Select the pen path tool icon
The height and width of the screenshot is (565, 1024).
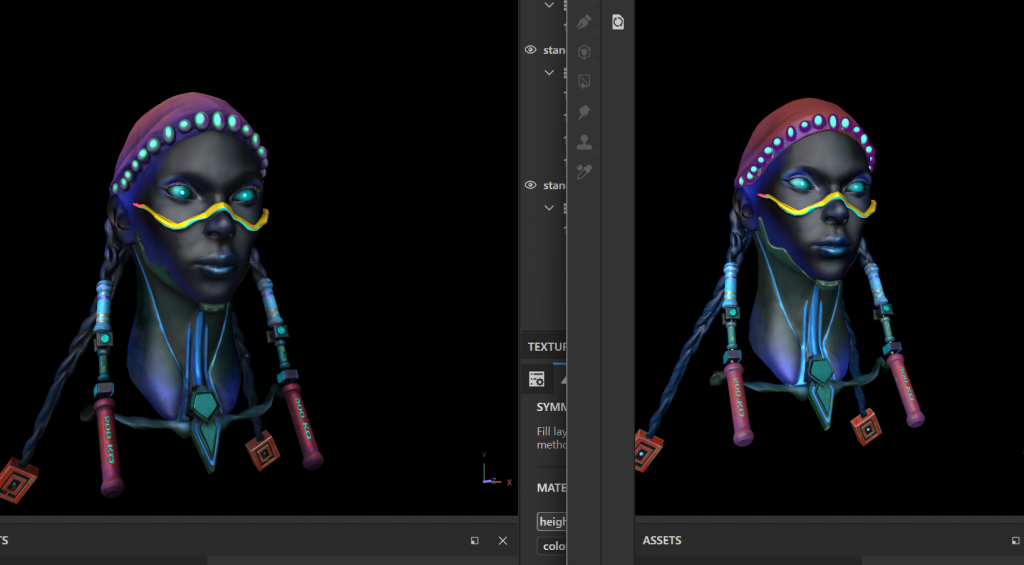584,22
